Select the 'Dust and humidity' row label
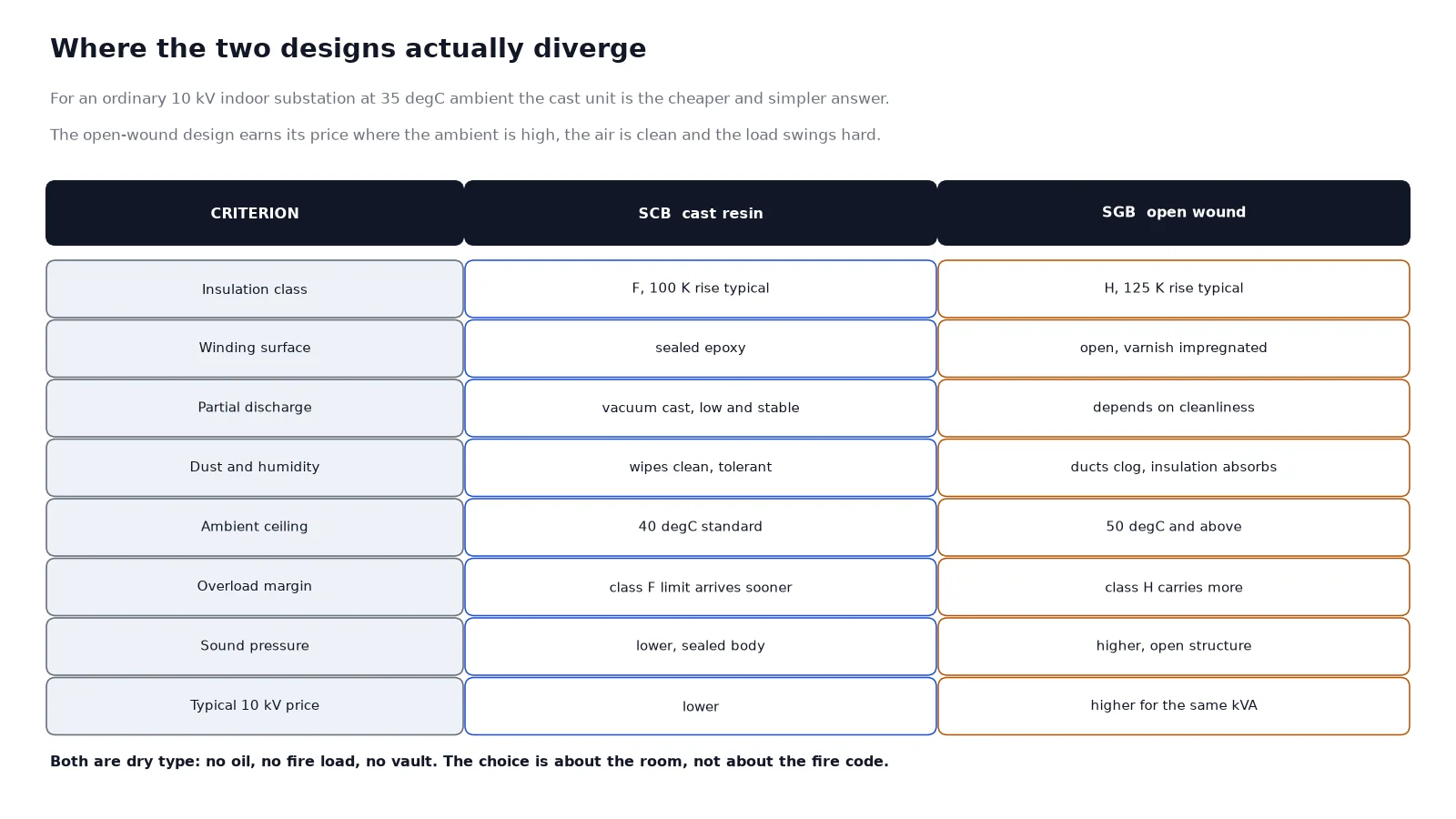The width and height of the screenshot is (1456, 819). [255, 468]
